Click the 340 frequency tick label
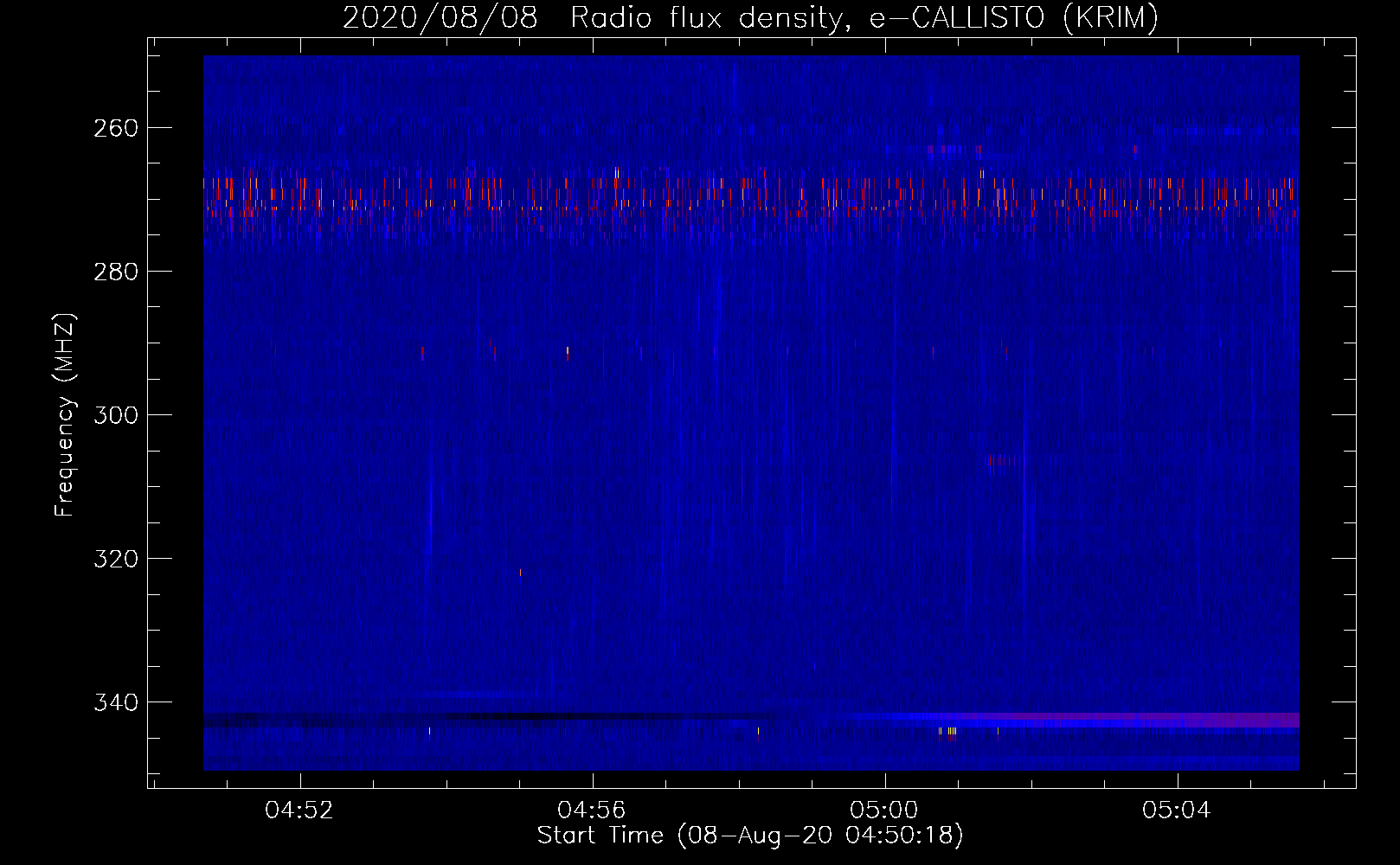The width and height of the screenshot is (1400, 865). click(x=115, y=702)
